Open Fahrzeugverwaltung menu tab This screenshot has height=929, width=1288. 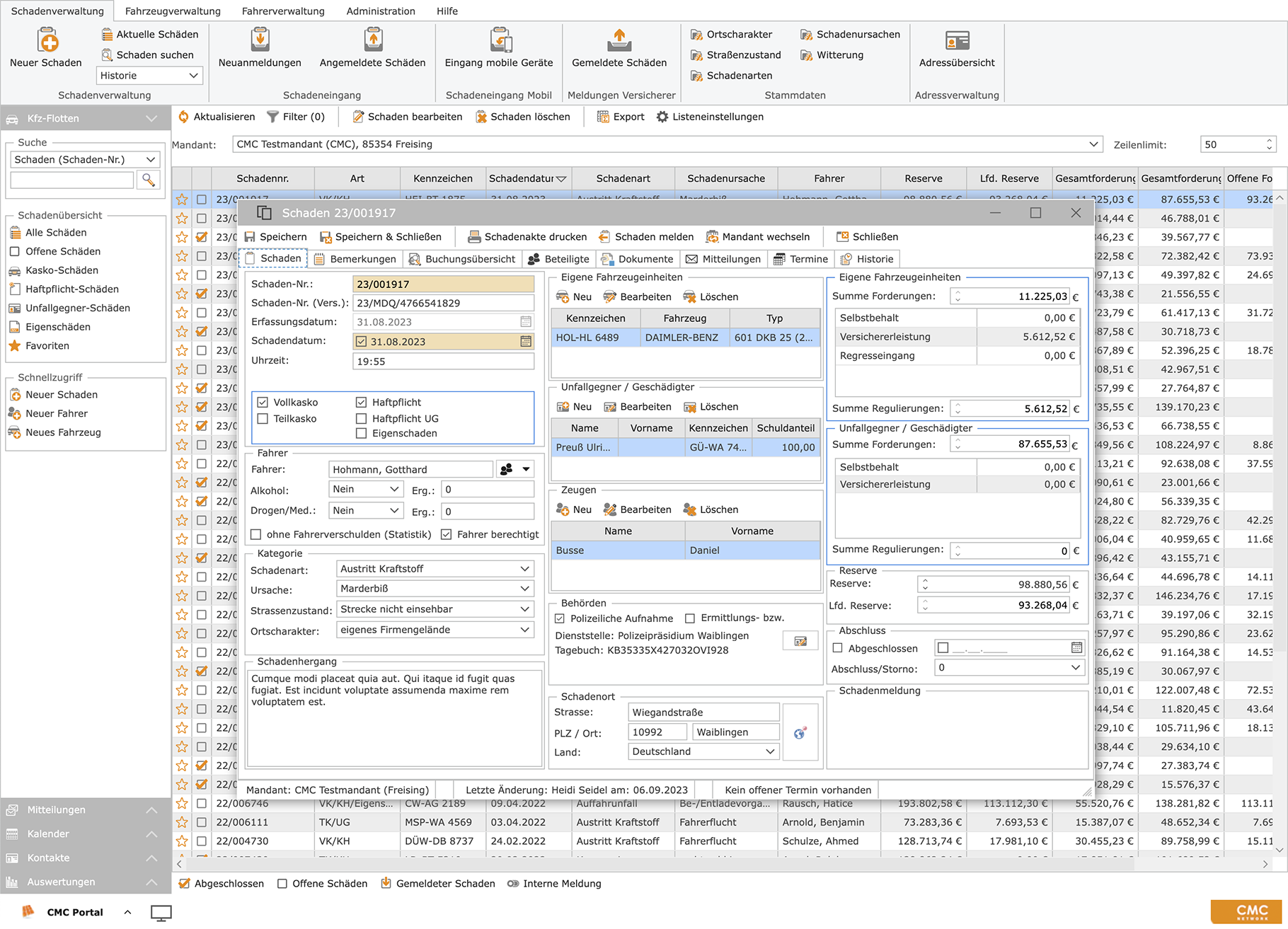click(173, 11)
